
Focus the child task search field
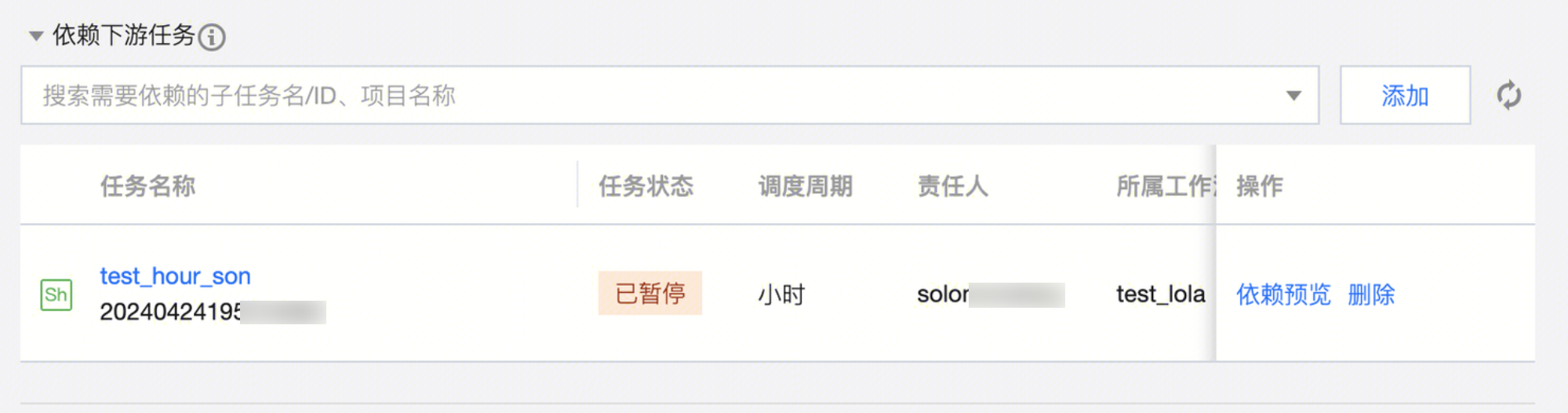[x=628, y=96]
